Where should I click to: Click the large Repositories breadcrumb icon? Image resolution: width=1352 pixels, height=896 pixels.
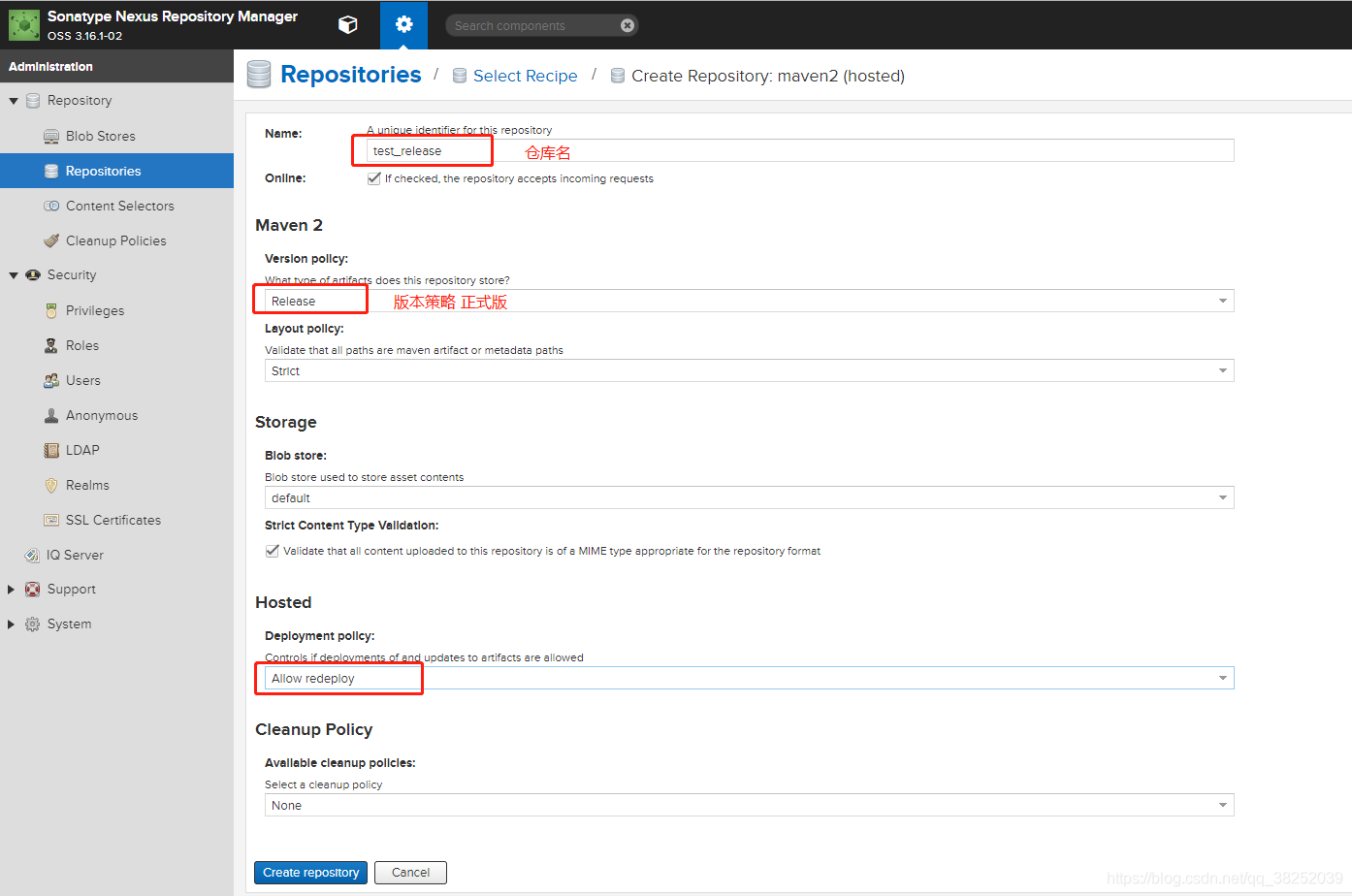[x=259, y=75]
